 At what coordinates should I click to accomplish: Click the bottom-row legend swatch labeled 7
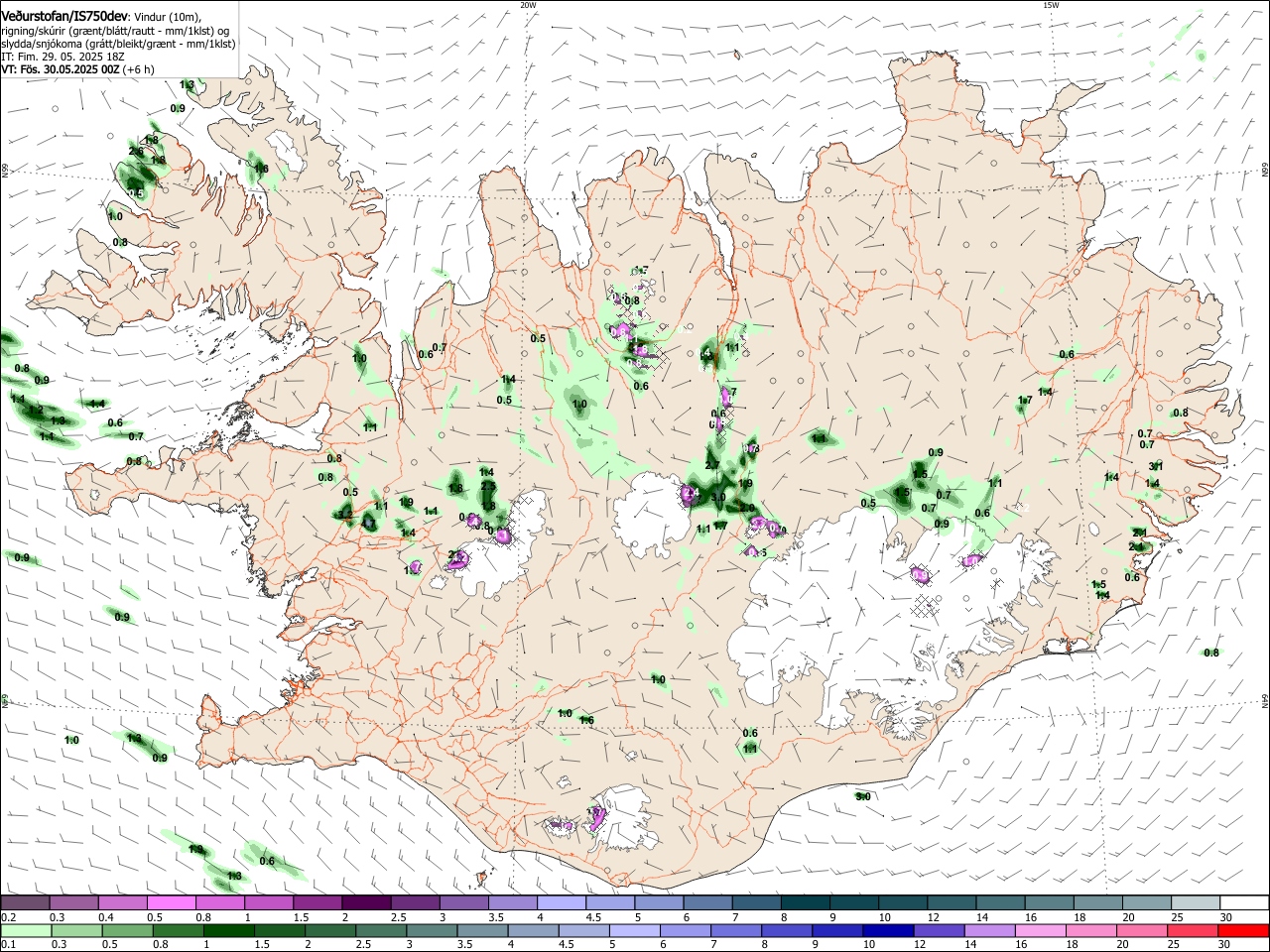[735, 930]
